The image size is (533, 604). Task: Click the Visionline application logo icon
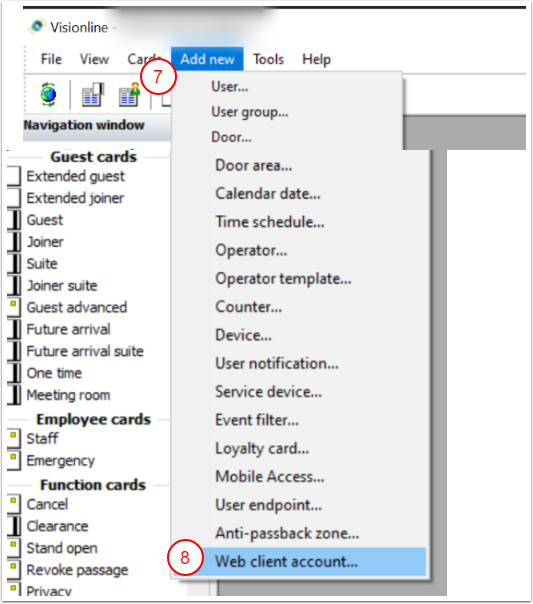coord(37,27)
